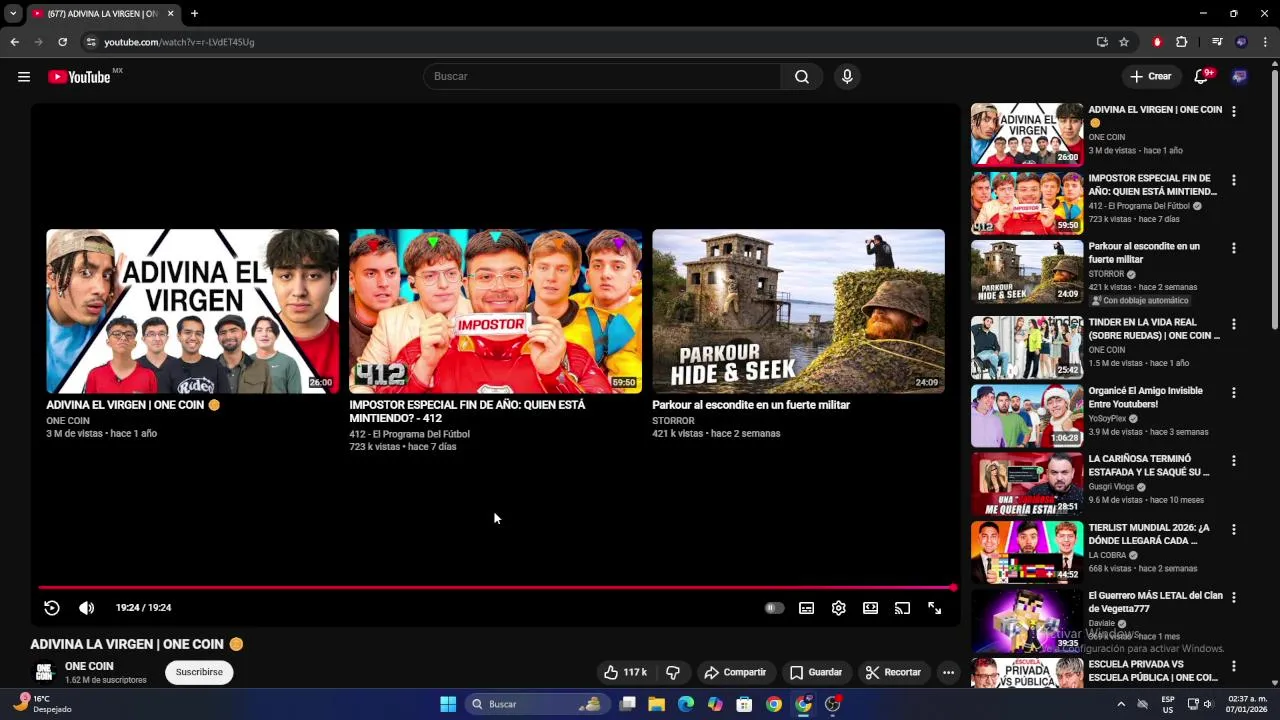Open sidebar video TINDER EN LA VIDA REAL title
Viewport: 1280px width, 720px height.
point(1154,329)
